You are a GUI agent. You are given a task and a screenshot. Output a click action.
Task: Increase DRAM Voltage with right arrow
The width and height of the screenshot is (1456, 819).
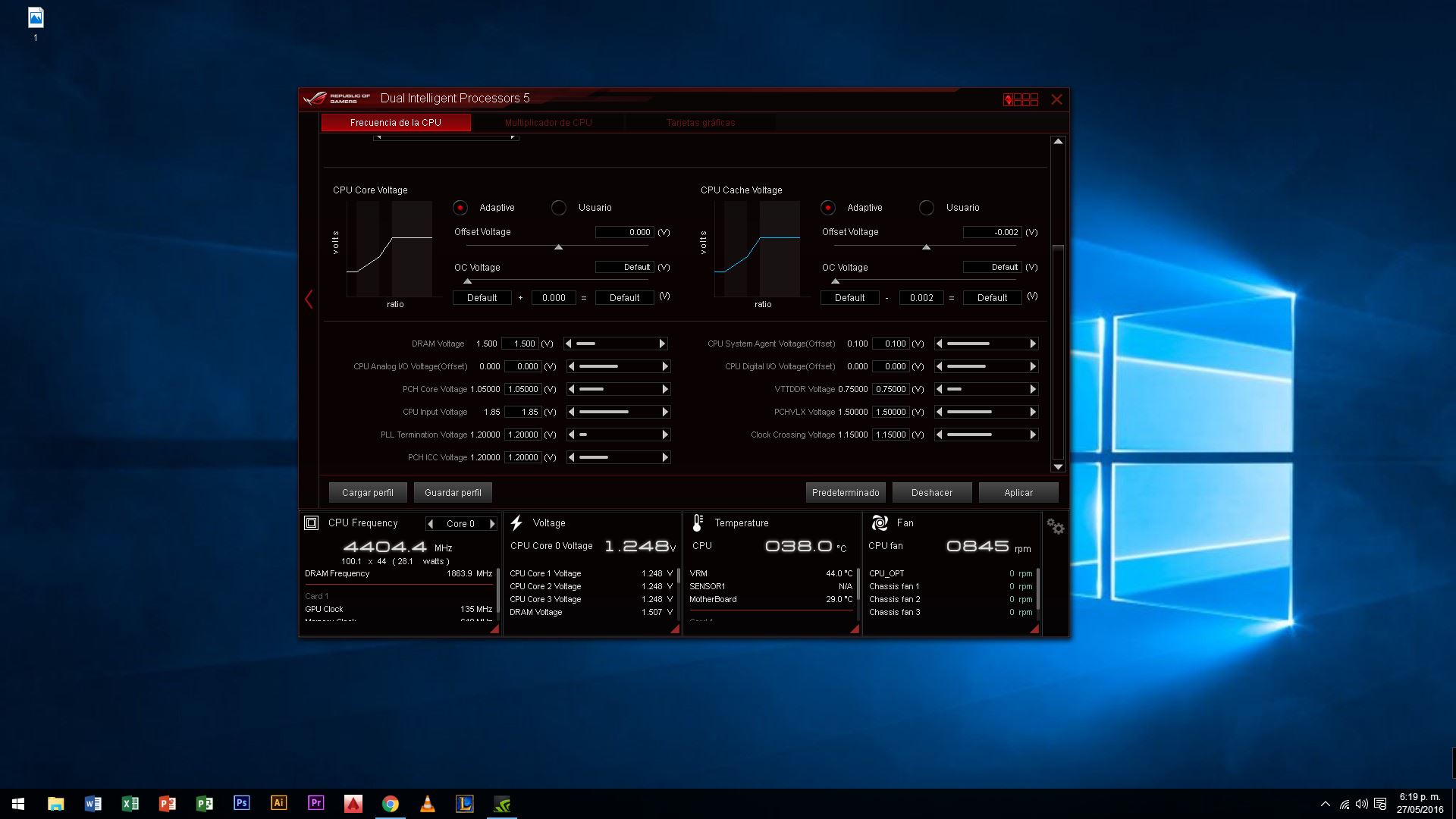662,344
